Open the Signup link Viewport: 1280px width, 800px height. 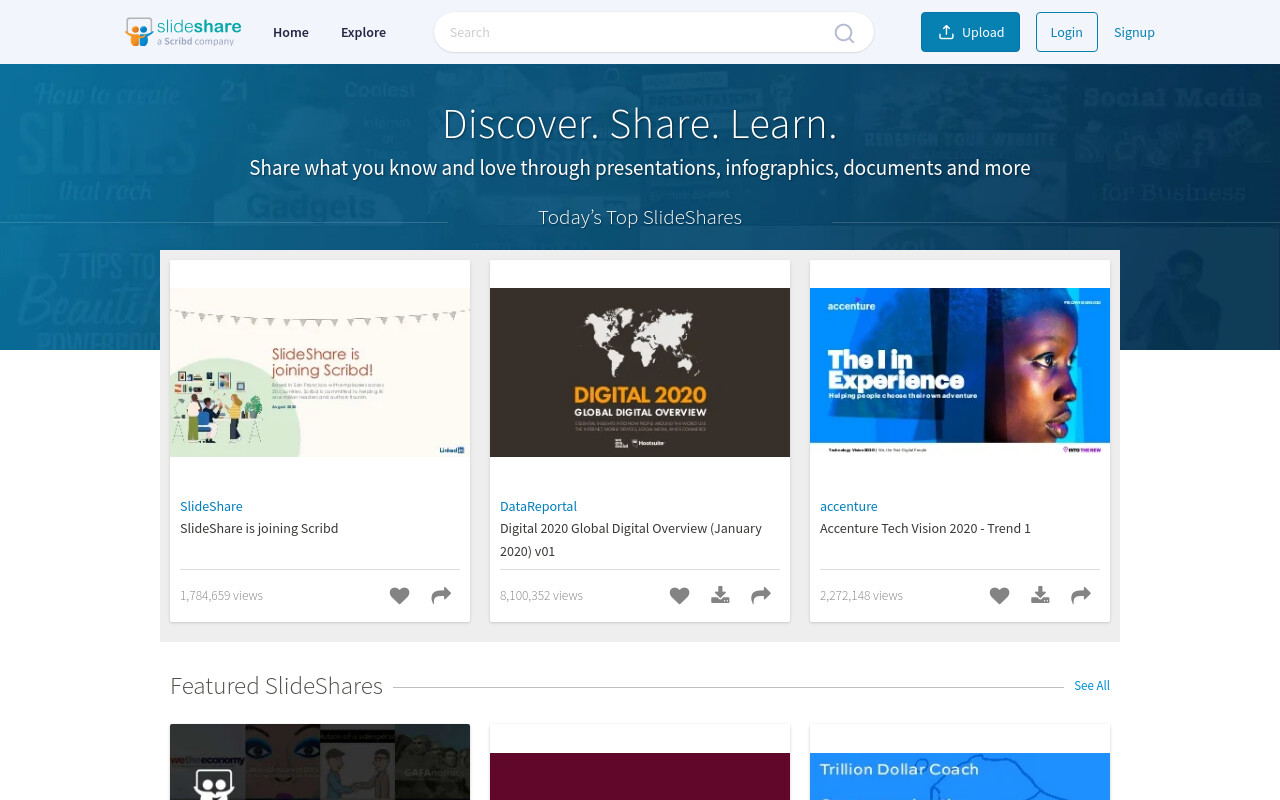[x=1134, y=32]
